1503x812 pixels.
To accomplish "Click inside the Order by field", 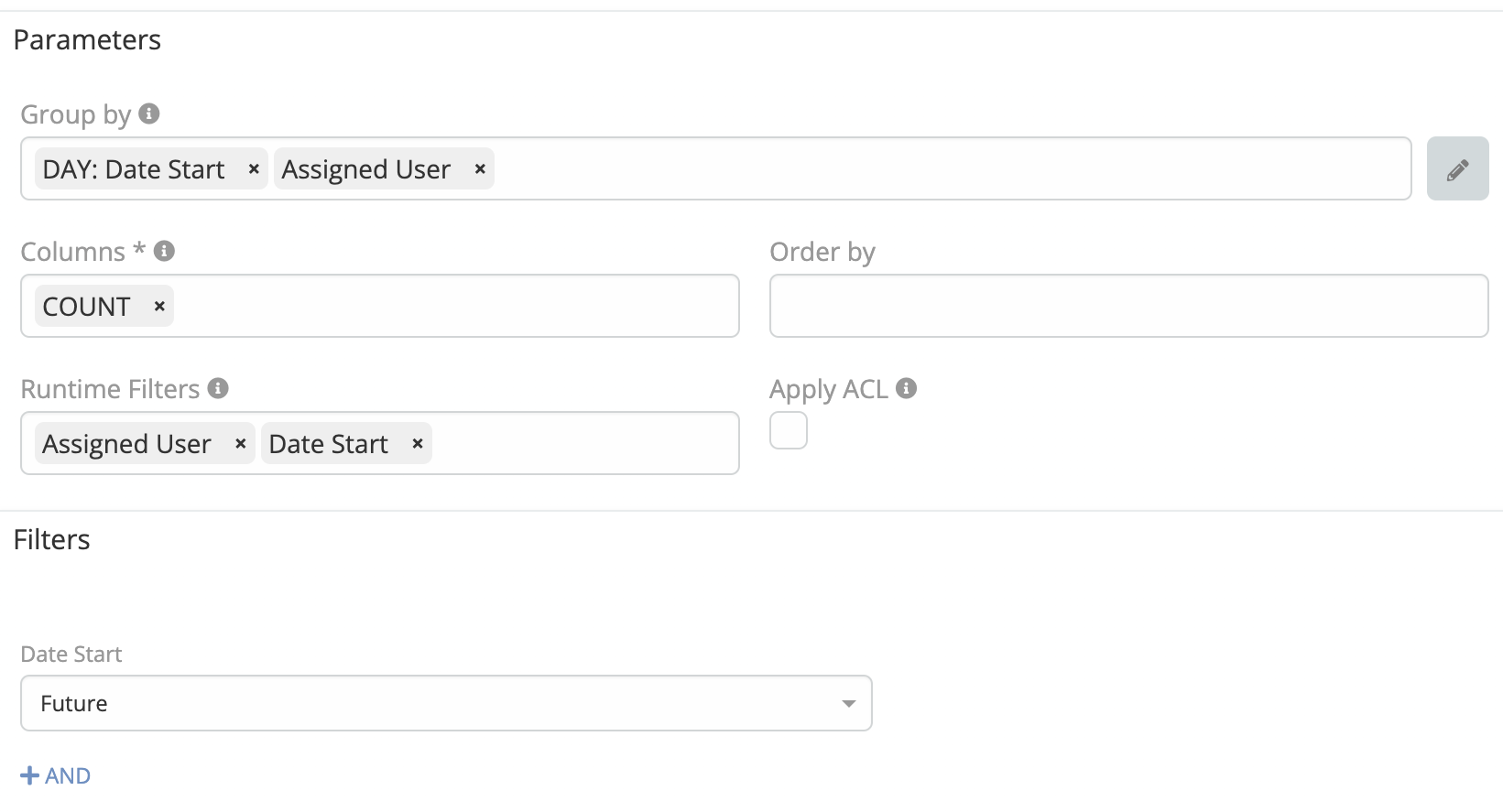I will click(1128, 307).
